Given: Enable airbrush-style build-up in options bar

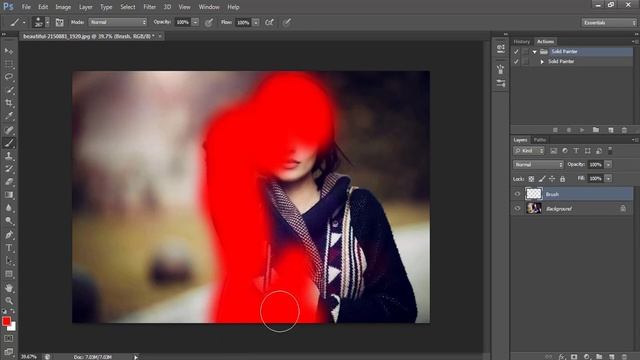Looking at the screenshot, I should click(269, 22).
